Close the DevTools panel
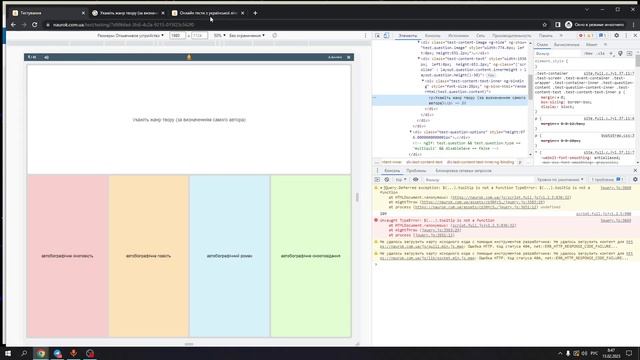 635,36
